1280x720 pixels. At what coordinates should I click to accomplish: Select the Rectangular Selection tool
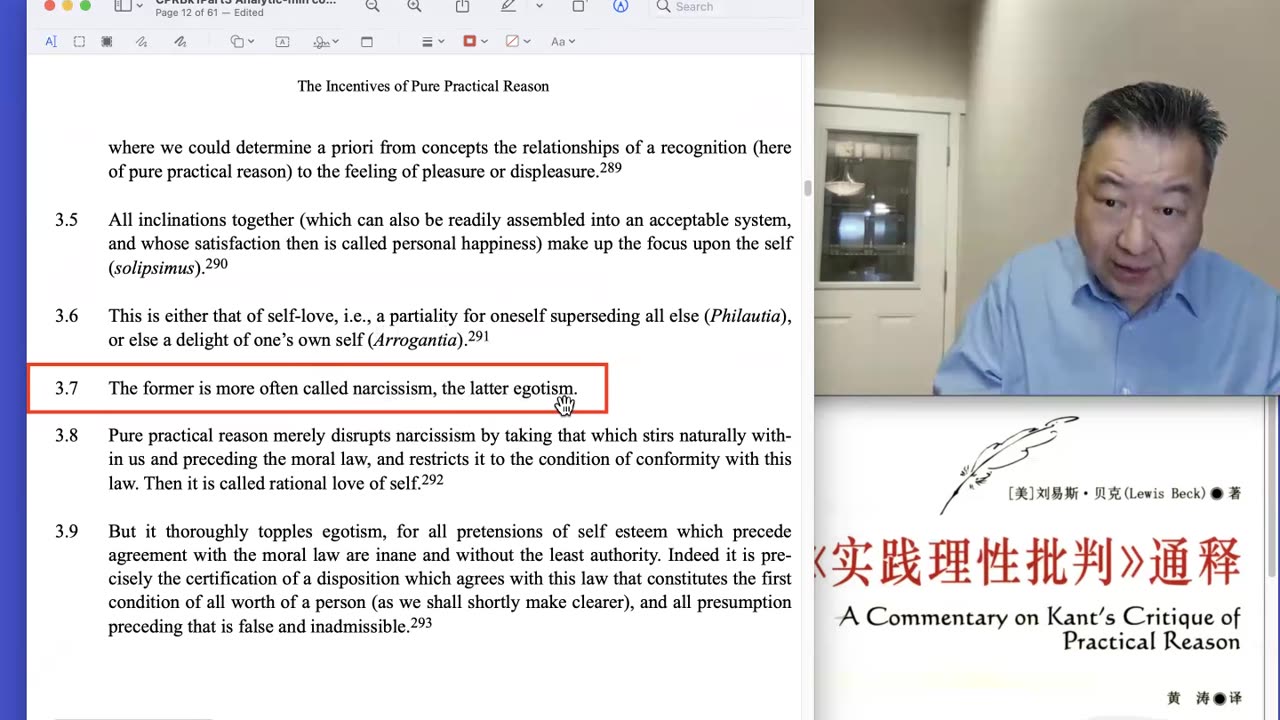79,41
